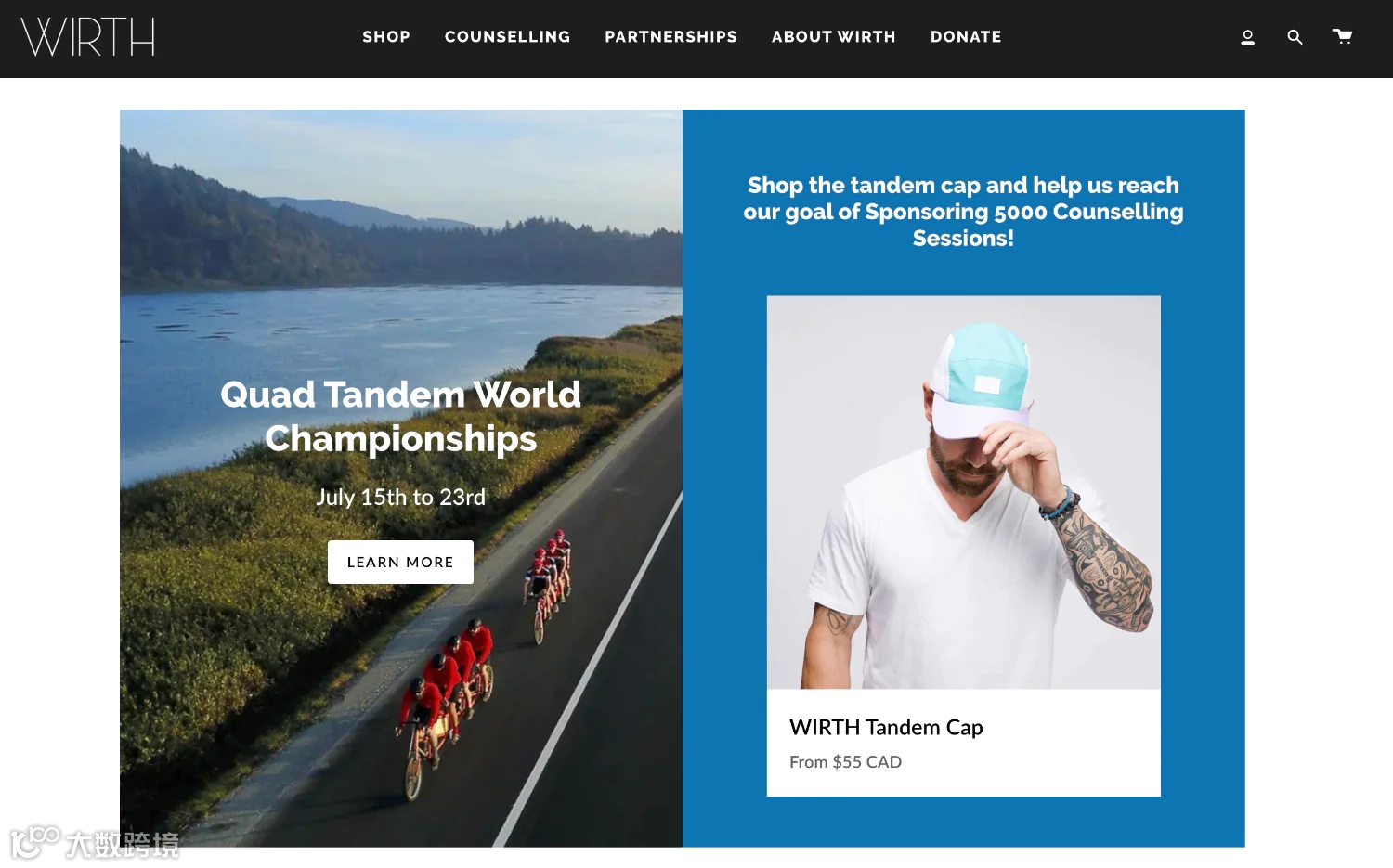Click the Quad Tandem World Championships heading
1393x868 pixels.
pyautogui.click(x=400, y=417)
